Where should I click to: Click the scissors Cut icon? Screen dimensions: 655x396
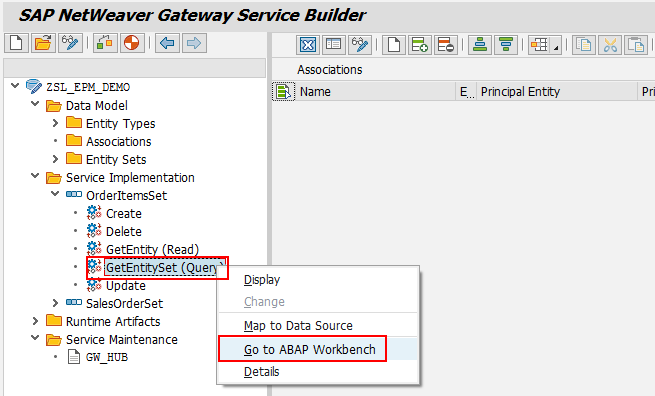pyautogui.click(x=610, y=44)
